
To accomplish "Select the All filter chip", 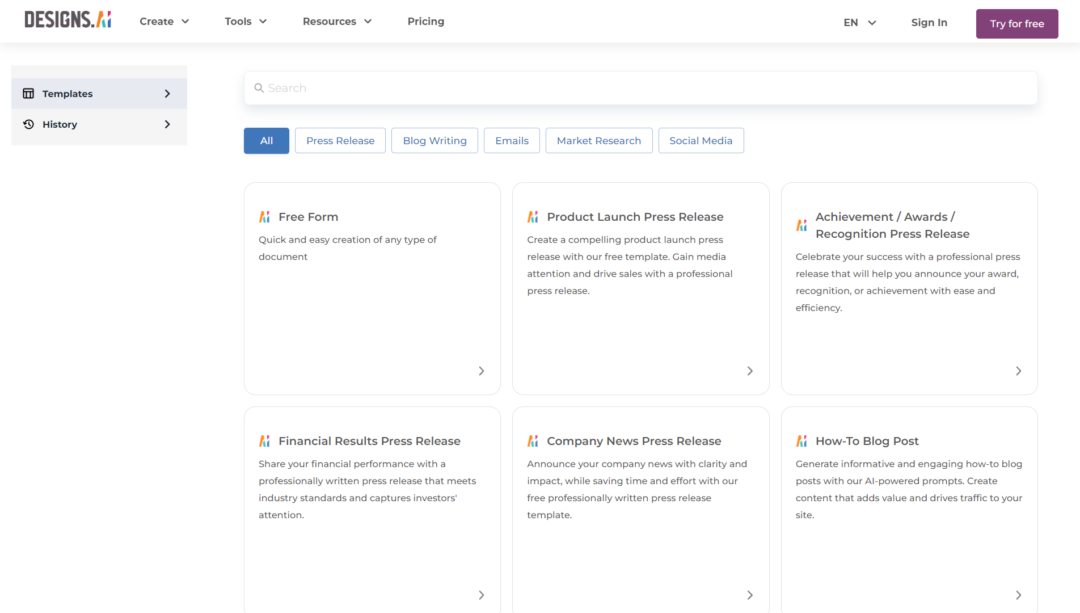I will (x=265, y=140).
